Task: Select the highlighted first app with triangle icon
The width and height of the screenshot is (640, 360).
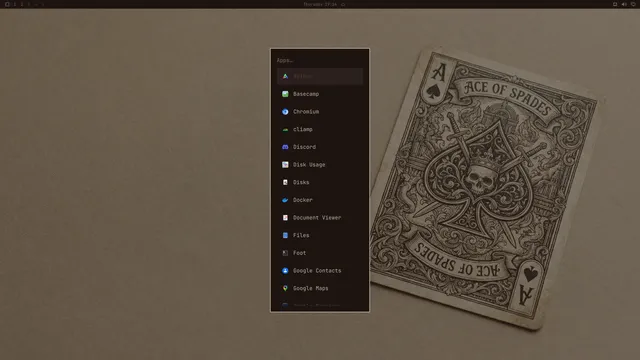Action: click(320, 76)
